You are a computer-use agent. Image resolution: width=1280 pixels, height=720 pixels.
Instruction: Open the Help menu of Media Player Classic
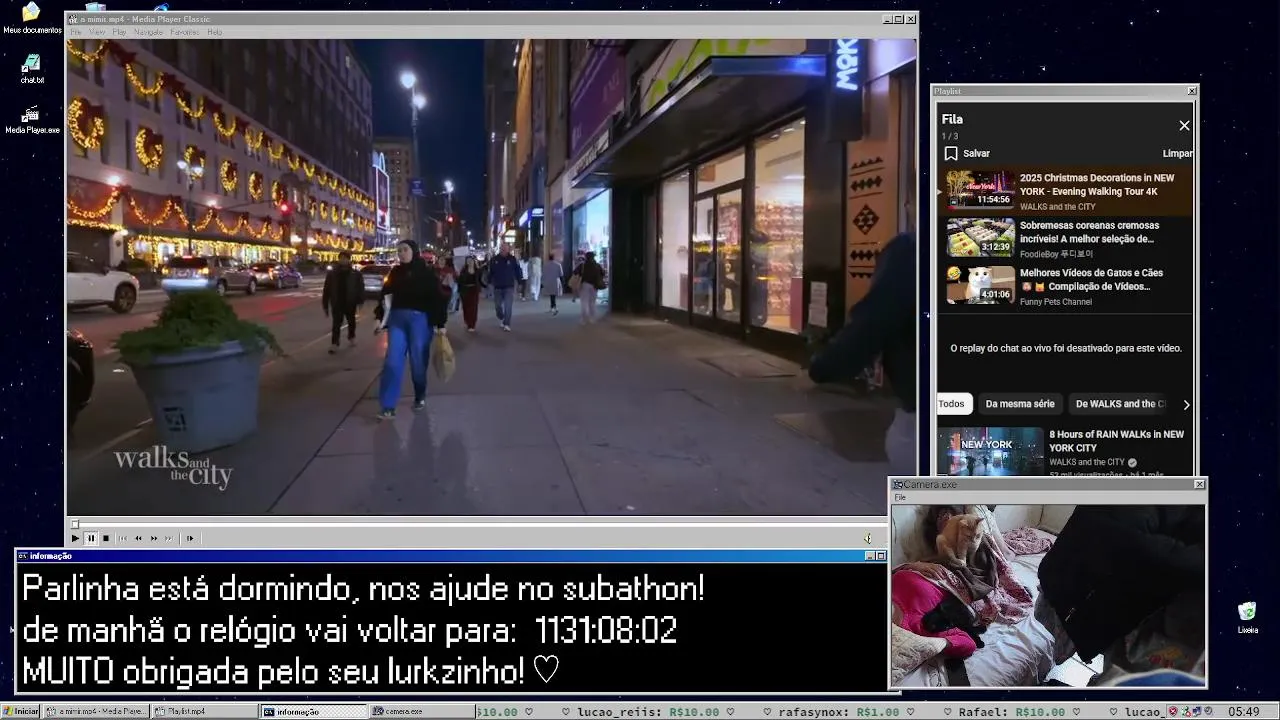pyautogui.click(x=215, y=32)
